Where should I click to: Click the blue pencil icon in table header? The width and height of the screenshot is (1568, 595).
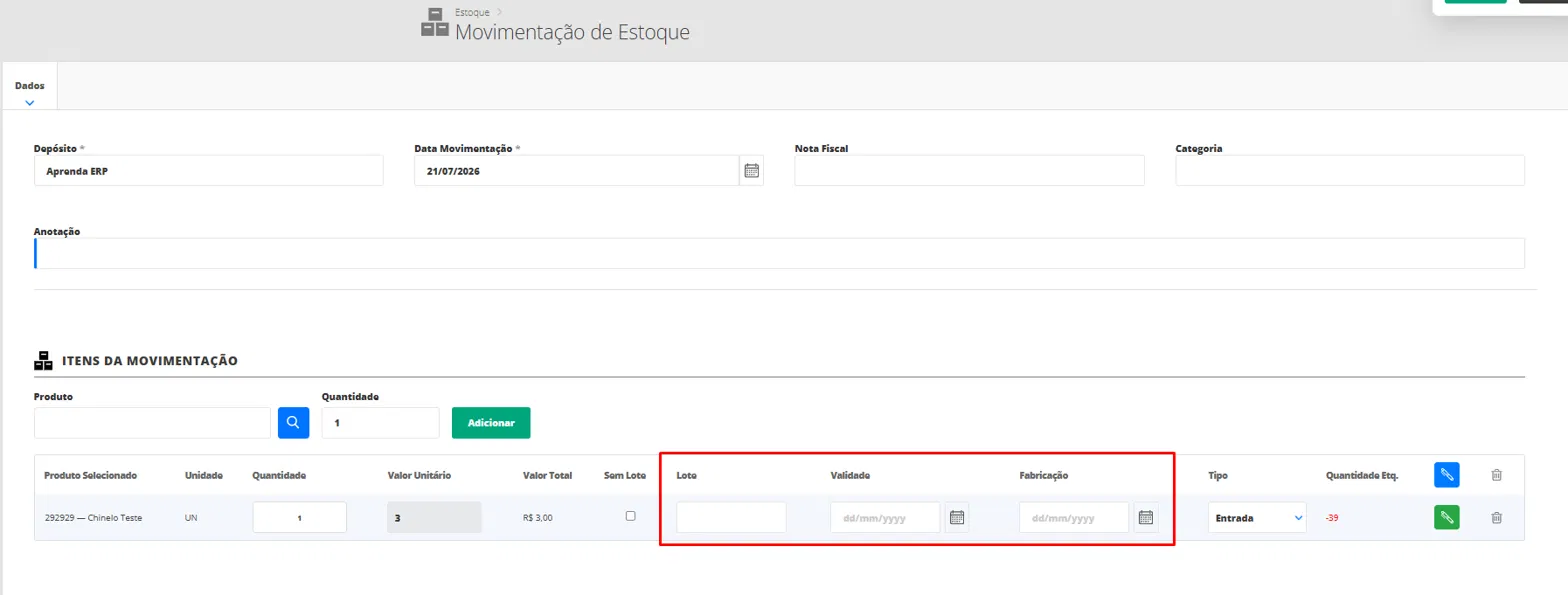coord(1446,475)
